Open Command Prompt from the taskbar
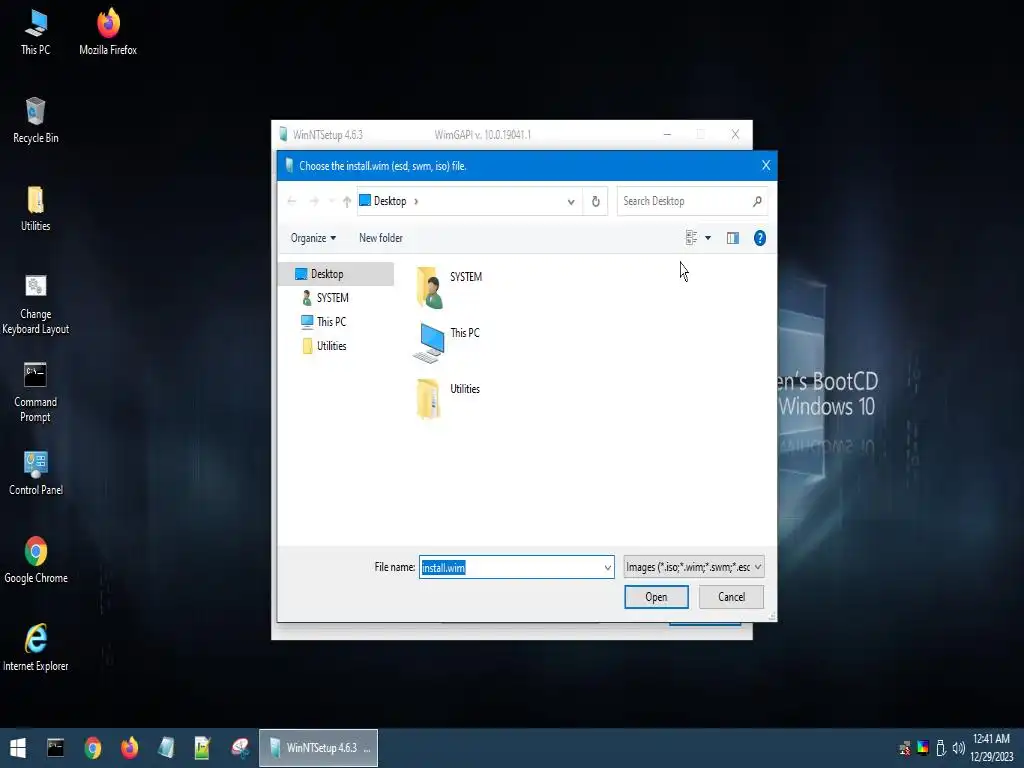The width and height of the screenshot is (1024, 768). click(56, 748)
